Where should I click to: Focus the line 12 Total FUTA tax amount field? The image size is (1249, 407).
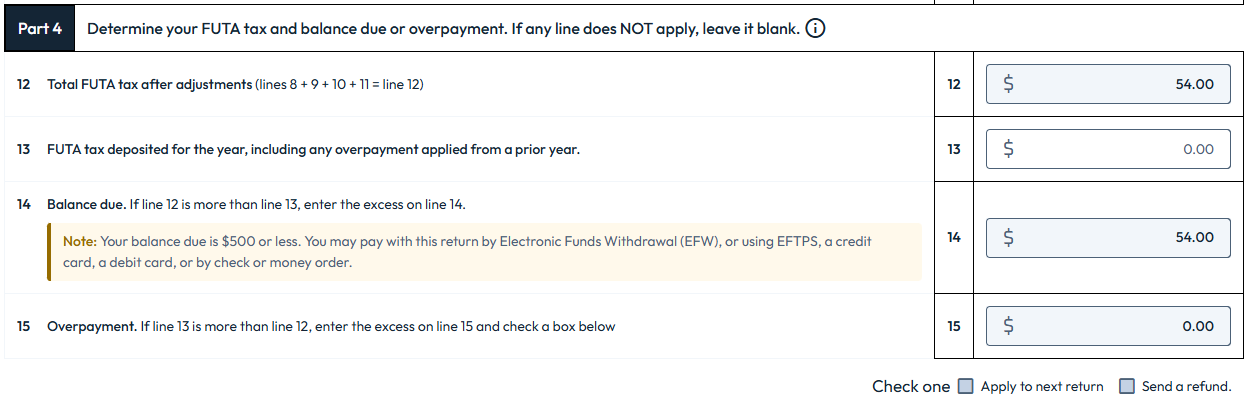(x=1120, y=84)
